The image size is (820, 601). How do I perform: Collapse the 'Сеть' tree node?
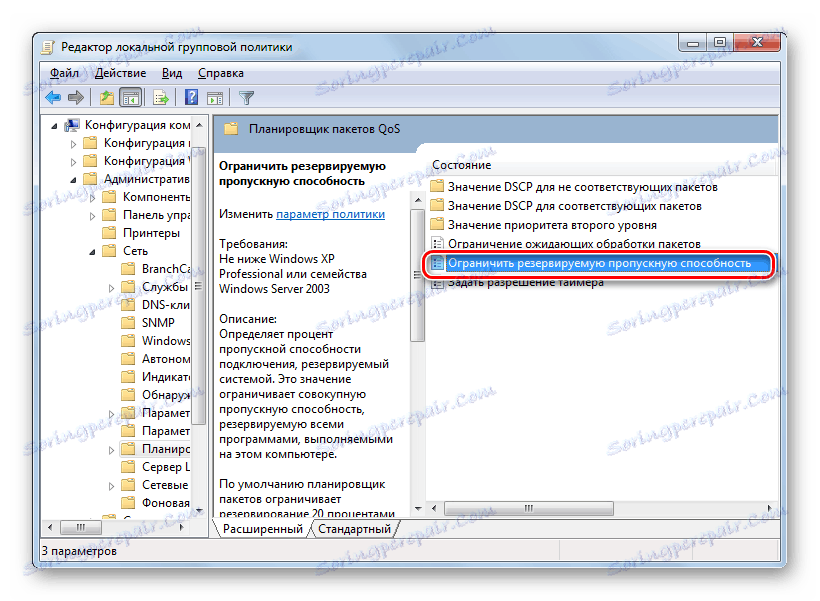pyautogui.click(x=92, y=252)
